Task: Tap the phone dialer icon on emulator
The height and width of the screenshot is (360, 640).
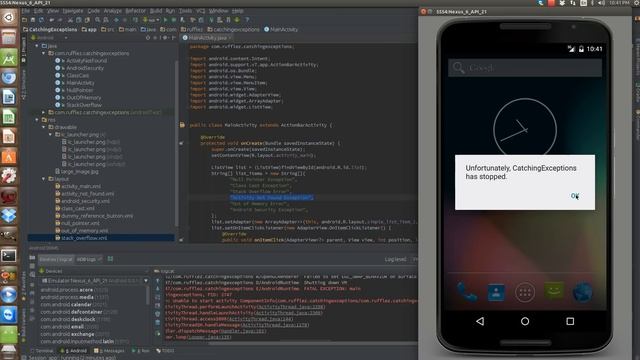Action: tap(467, 292)
